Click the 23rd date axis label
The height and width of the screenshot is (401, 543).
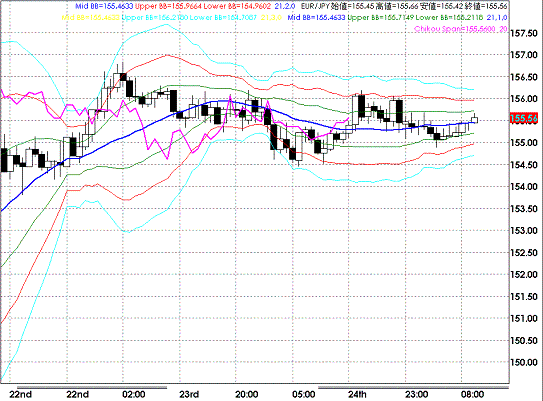click(189, 394)
